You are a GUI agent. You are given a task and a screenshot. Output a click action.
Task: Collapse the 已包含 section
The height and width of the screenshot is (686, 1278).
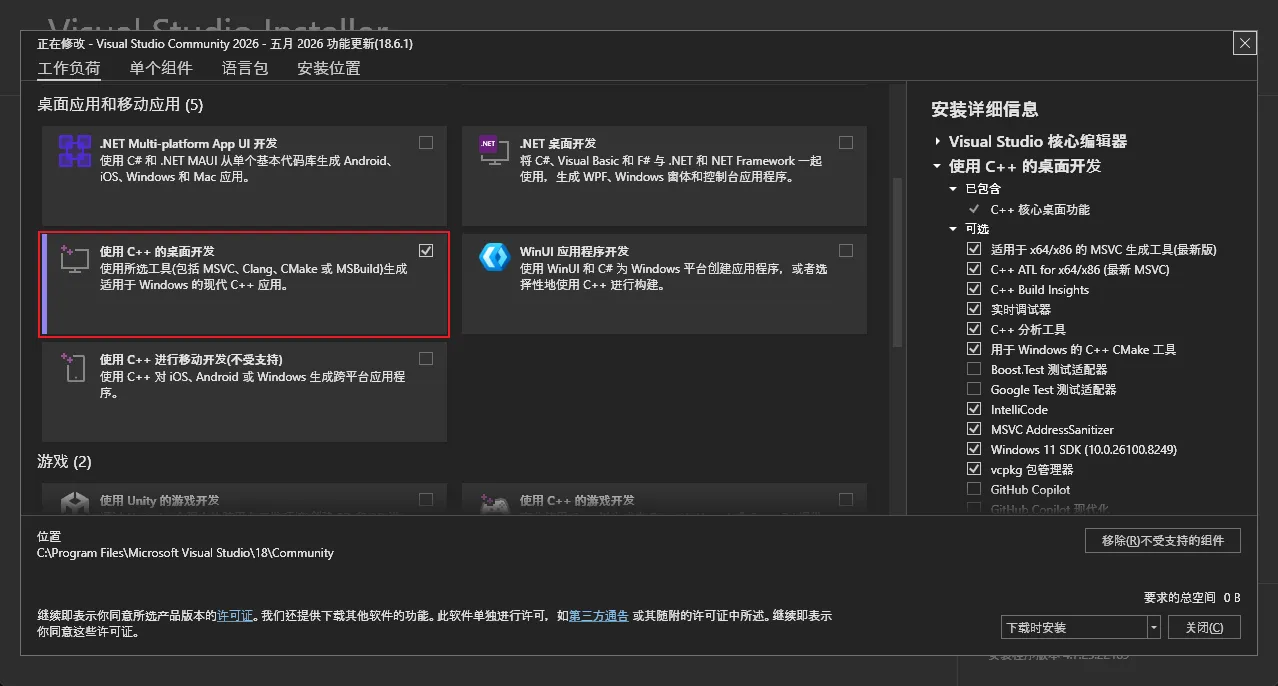[954, 188]
